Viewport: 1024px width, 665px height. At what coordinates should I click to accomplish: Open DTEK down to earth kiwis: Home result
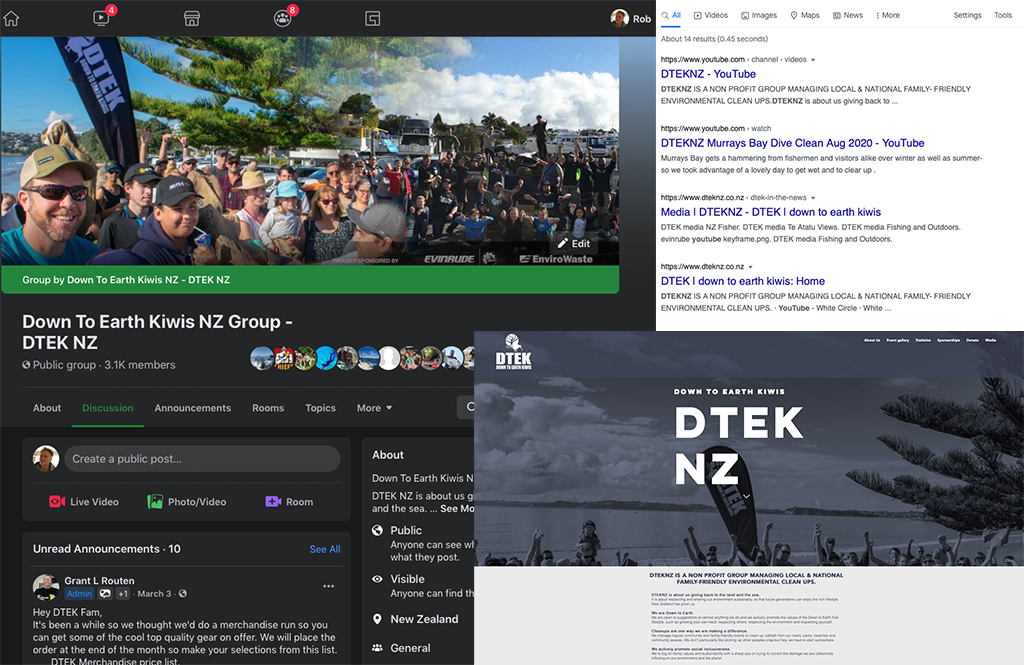(x=743, y=281)
